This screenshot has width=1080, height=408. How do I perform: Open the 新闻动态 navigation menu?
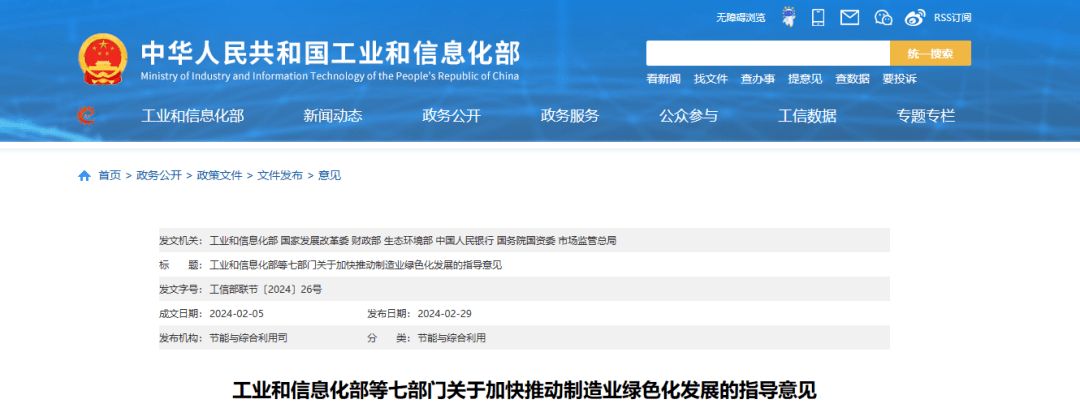(333, 116)
